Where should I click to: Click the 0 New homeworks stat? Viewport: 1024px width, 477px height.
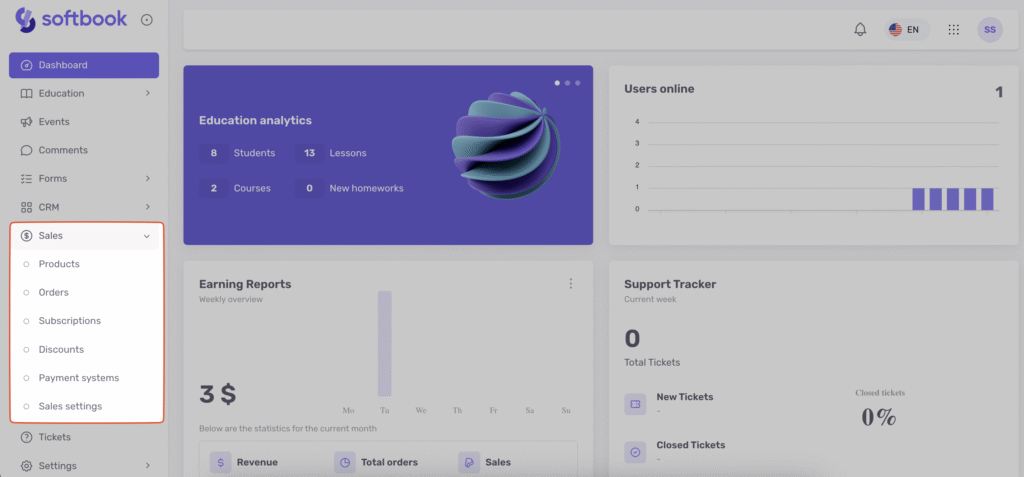[x=349, y=188]
